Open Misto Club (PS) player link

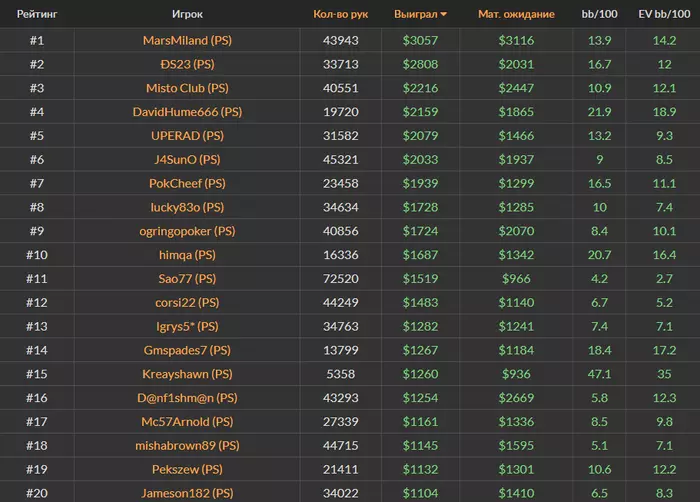(187, 88)
